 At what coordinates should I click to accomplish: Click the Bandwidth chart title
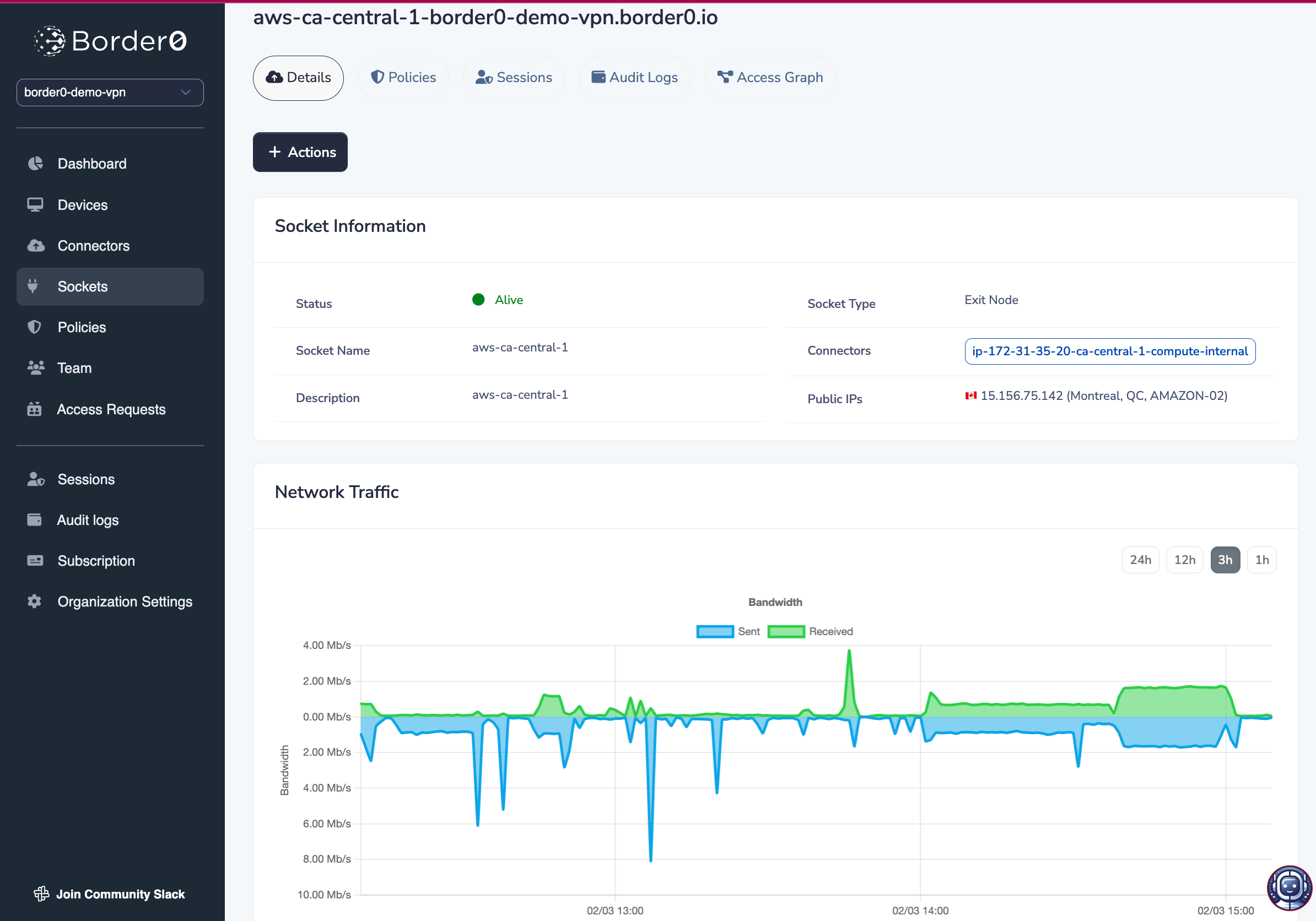point(775,602)
